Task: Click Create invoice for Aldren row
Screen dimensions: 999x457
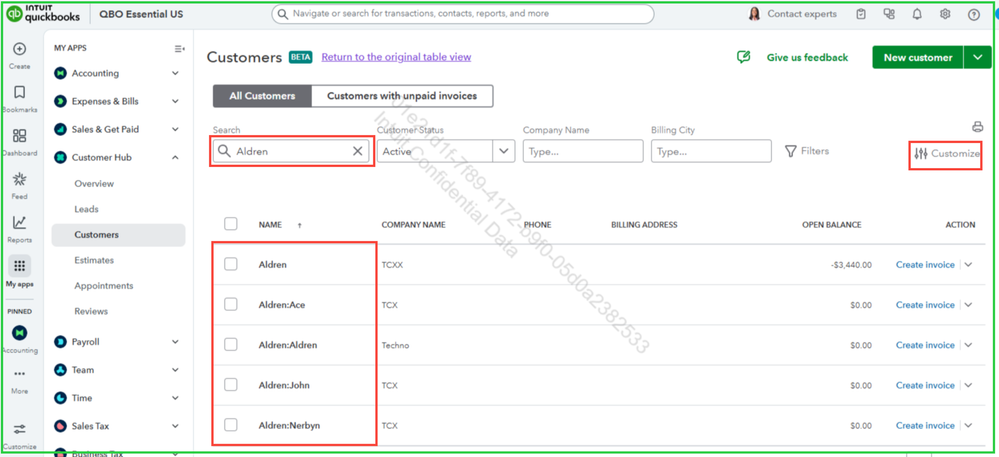Action: tap(925, 265)
